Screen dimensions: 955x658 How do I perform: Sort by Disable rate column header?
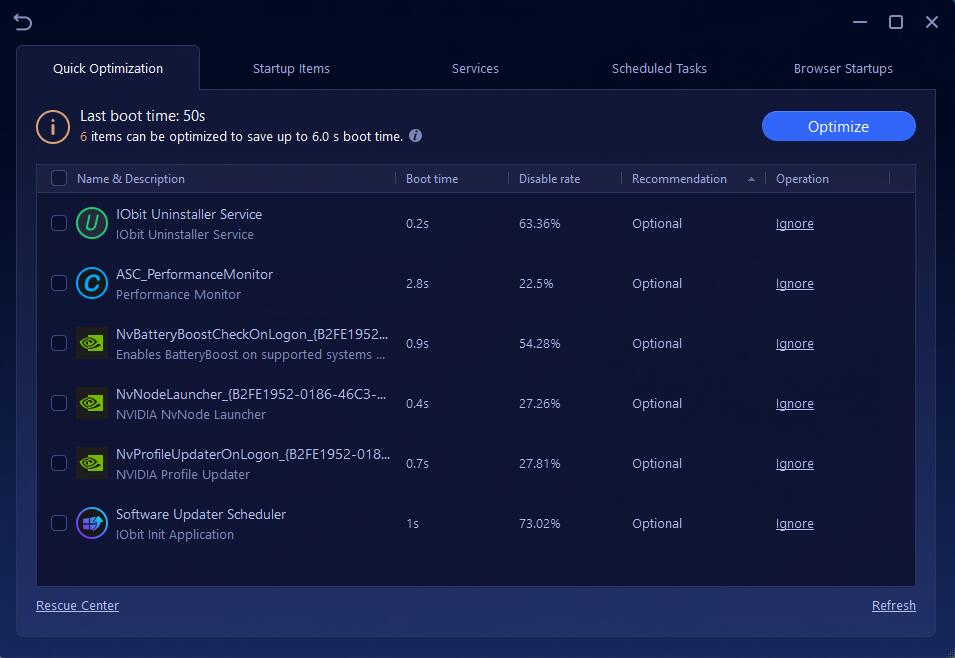[549, 179]
